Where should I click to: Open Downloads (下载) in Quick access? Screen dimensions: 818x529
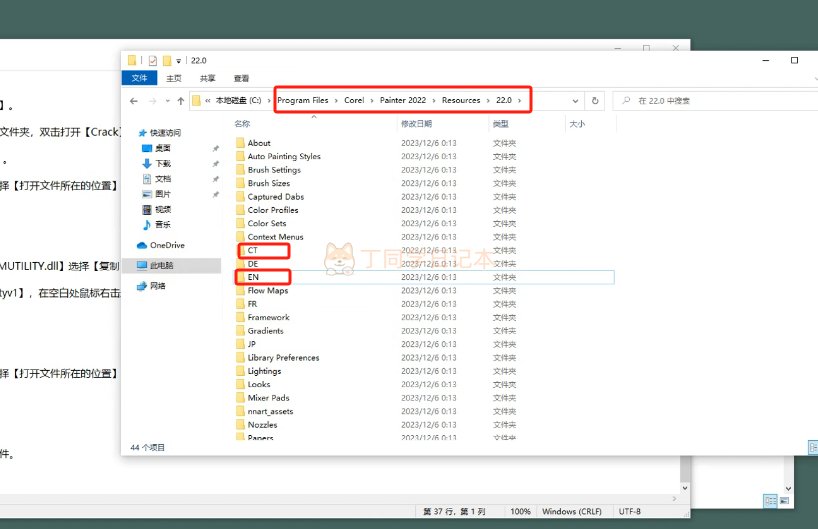pos(162,163)
